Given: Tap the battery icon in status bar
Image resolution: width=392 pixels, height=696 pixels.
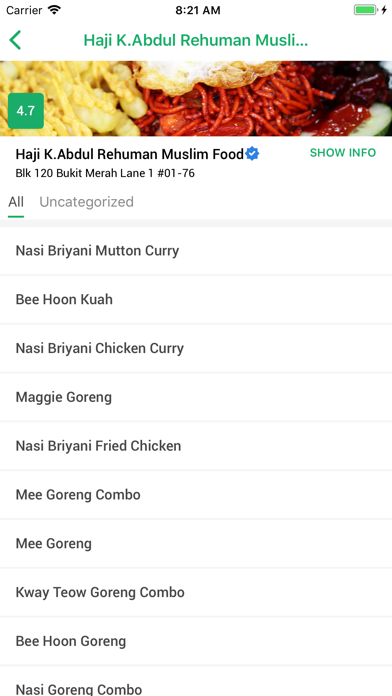Looking at the screenshot, I should point(366,10).
